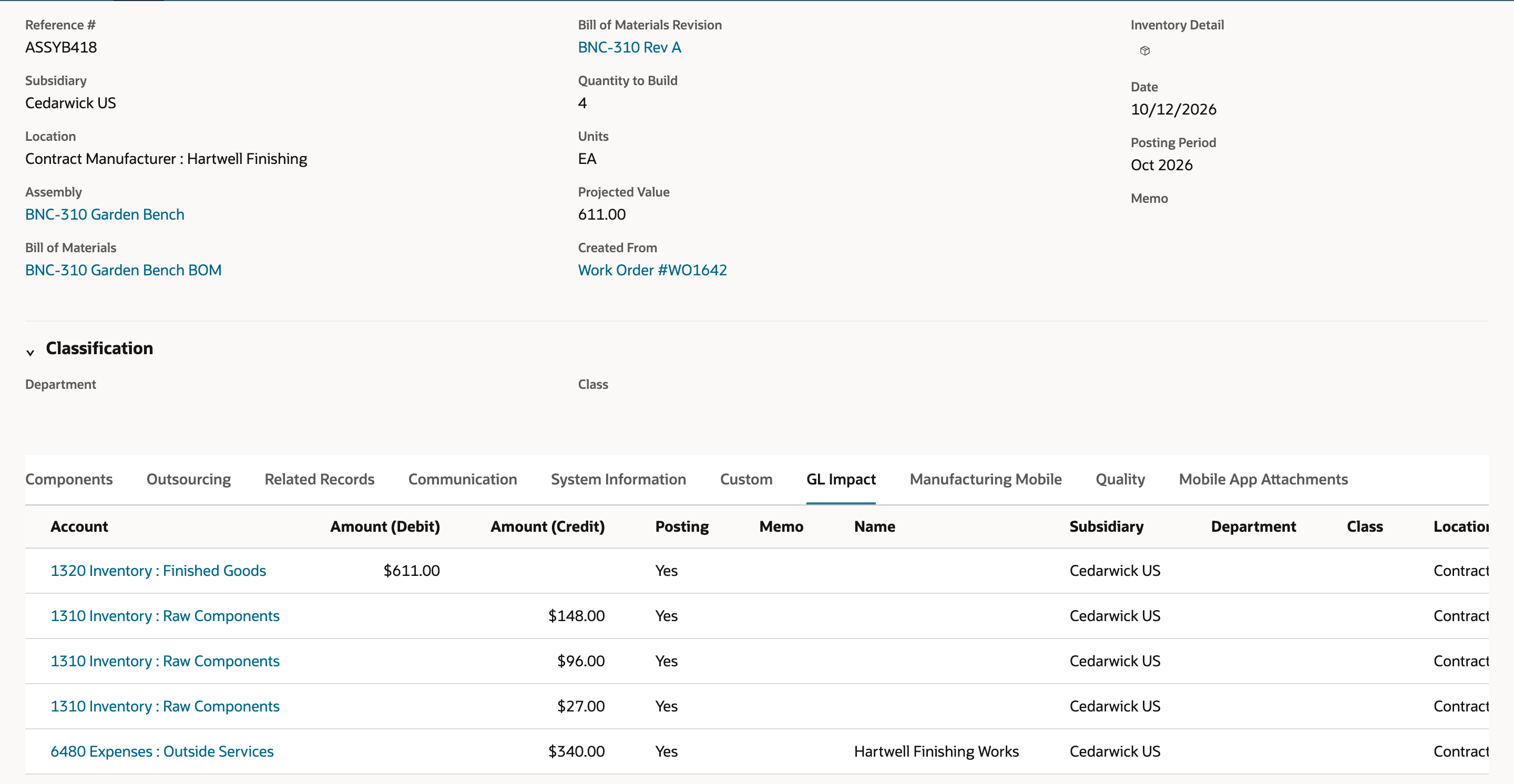This screenshot has width=1514, height=784.
Task: Switch to the Components tab
Action: click(69, 479)
